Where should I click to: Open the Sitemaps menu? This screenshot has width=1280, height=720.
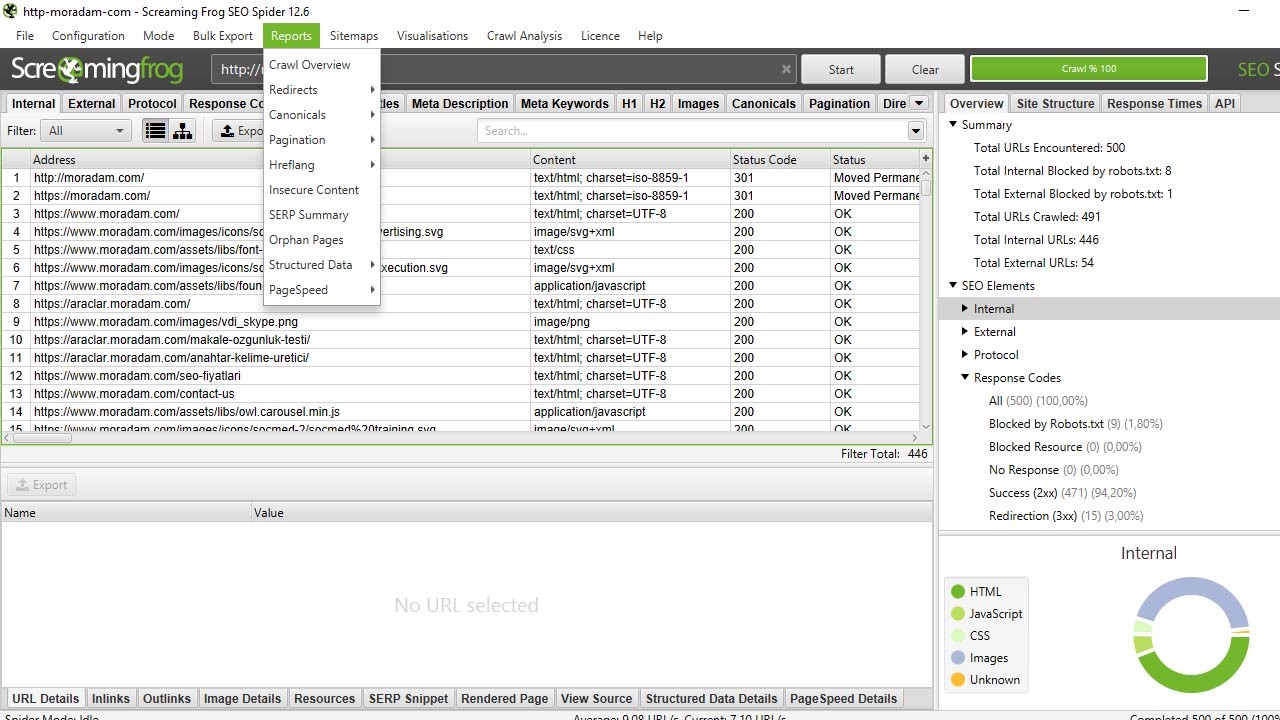point(354,36)
